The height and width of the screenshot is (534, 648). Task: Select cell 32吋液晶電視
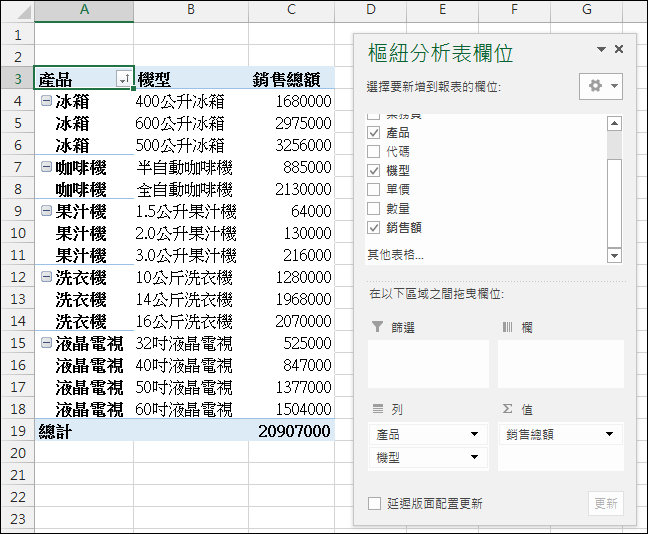(x=191, y=343)
